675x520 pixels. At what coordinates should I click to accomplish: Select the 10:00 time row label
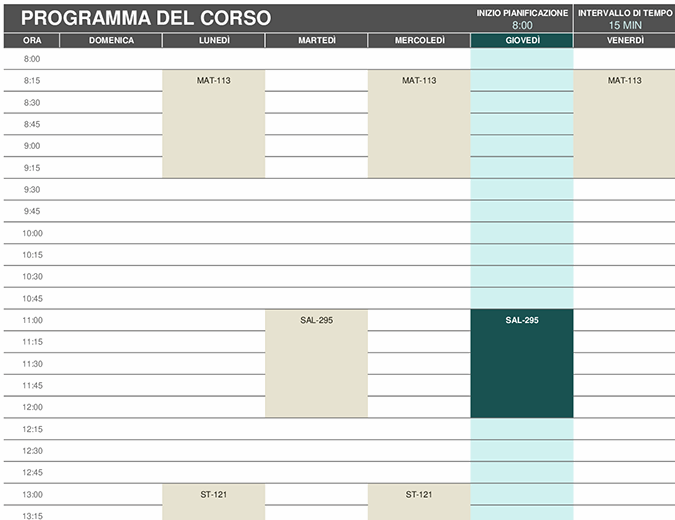(x=32, y=233)
